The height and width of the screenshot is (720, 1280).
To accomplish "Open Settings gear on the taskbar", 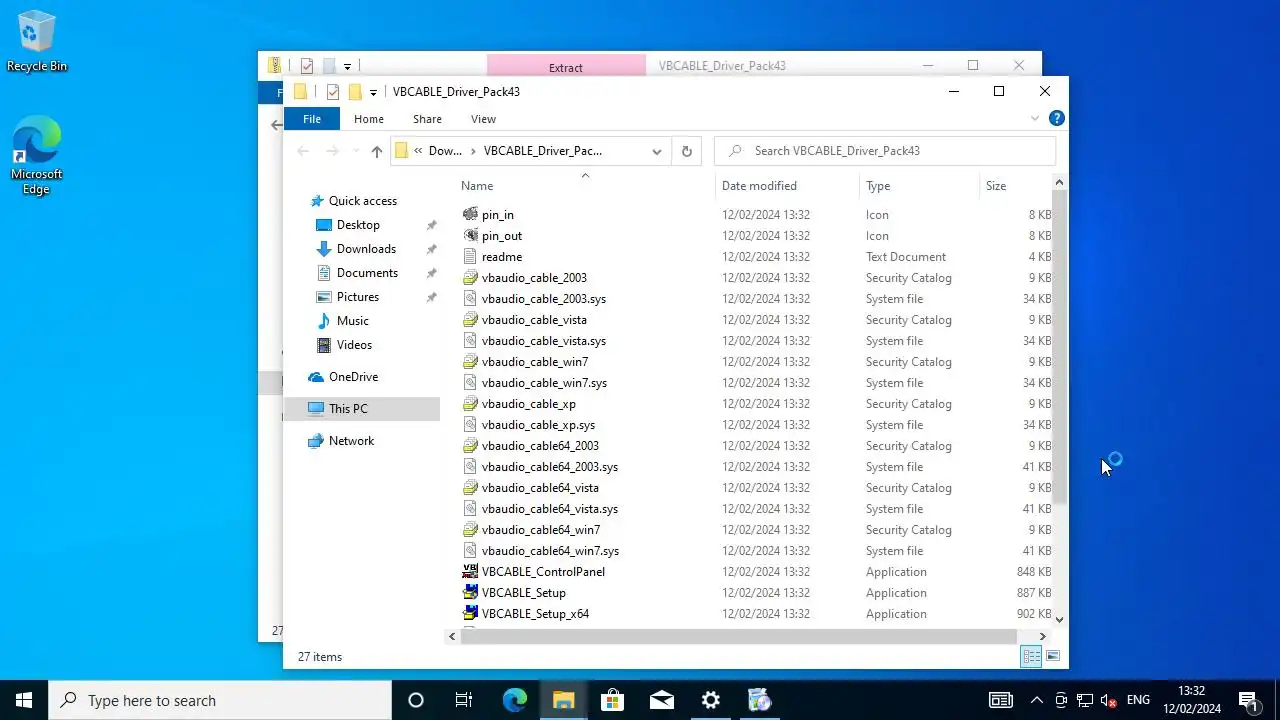I will coord(710,700).
